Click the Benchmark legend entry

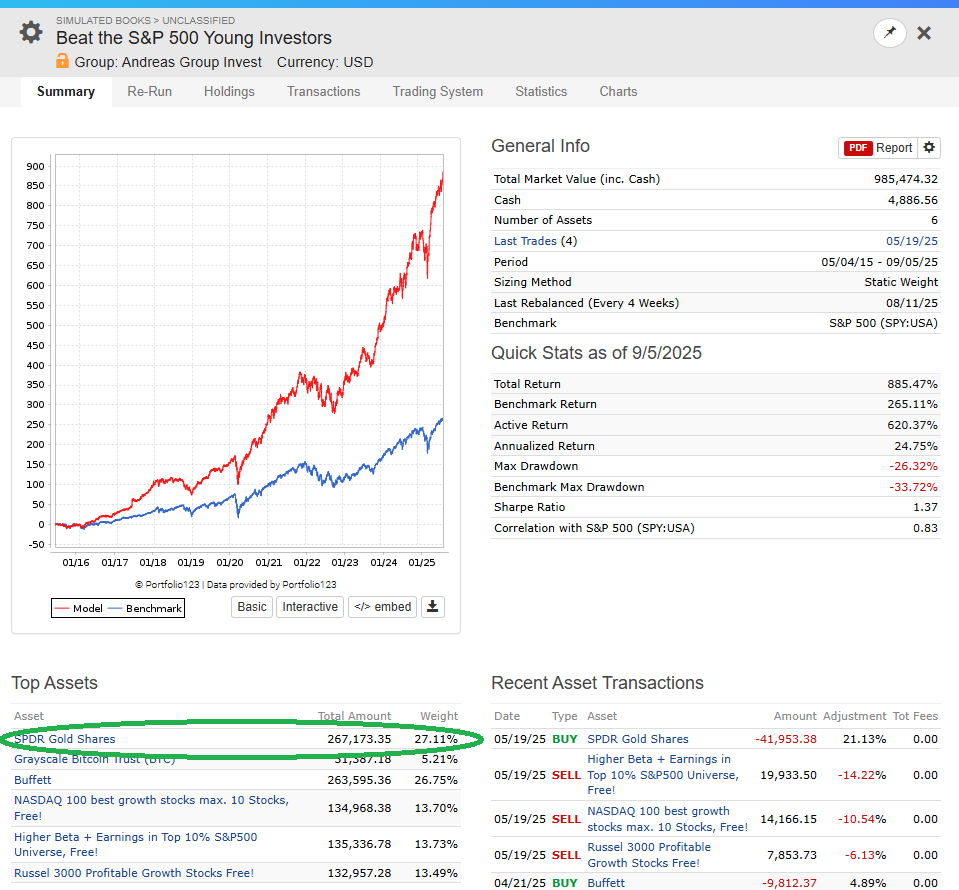(x=145, y=608)
